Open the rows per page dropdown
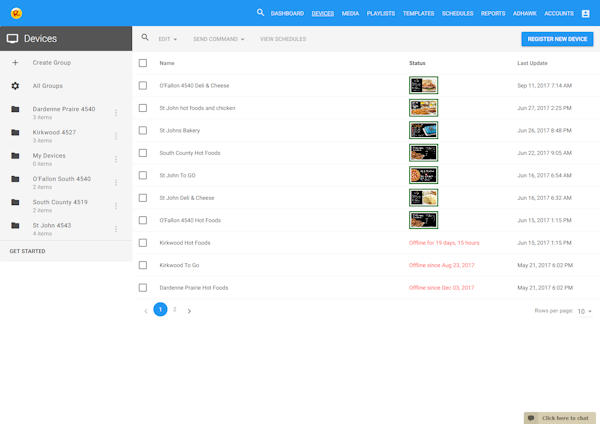 (x=585, y=311)
